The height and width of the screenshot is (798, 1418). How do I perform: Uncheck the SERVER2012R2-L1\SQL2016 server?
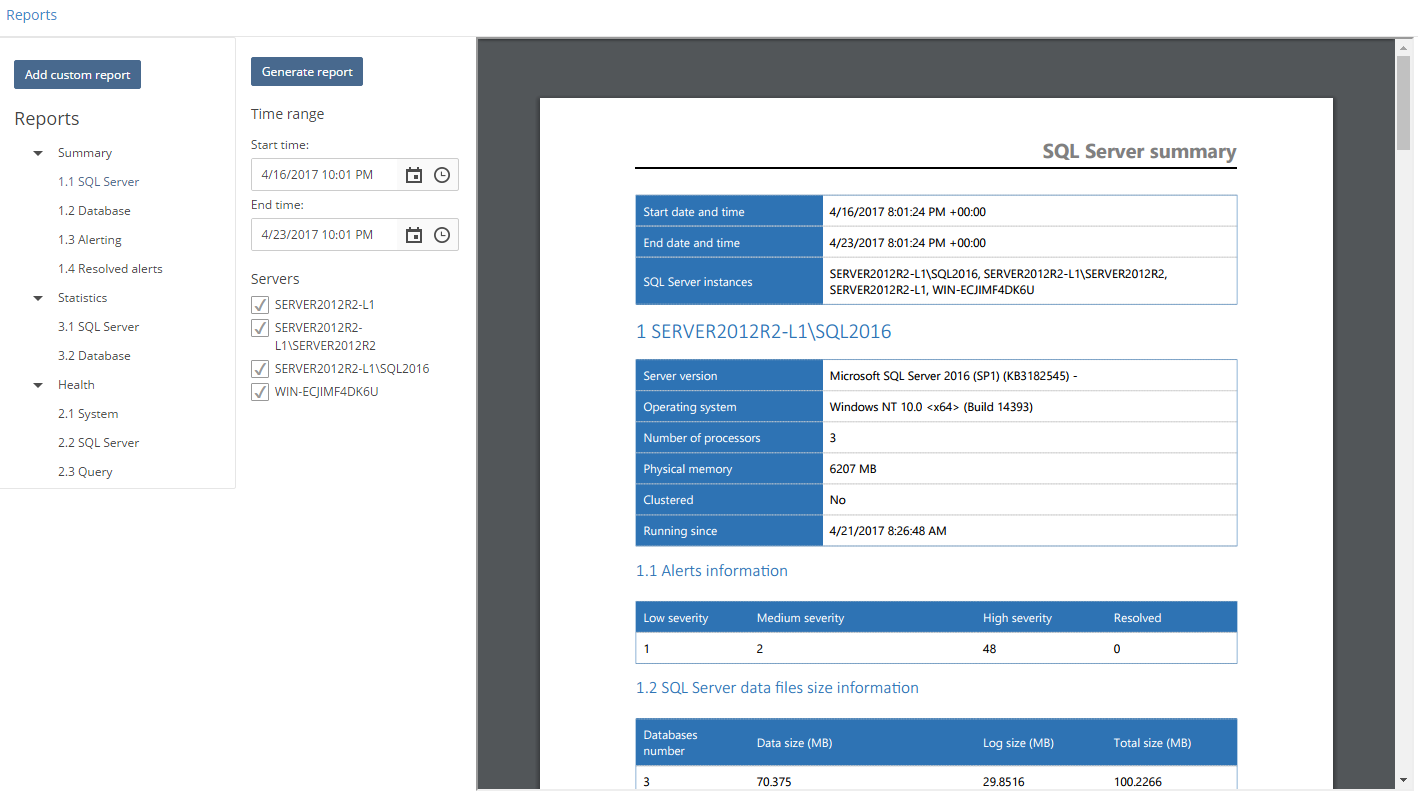(260, 368)
